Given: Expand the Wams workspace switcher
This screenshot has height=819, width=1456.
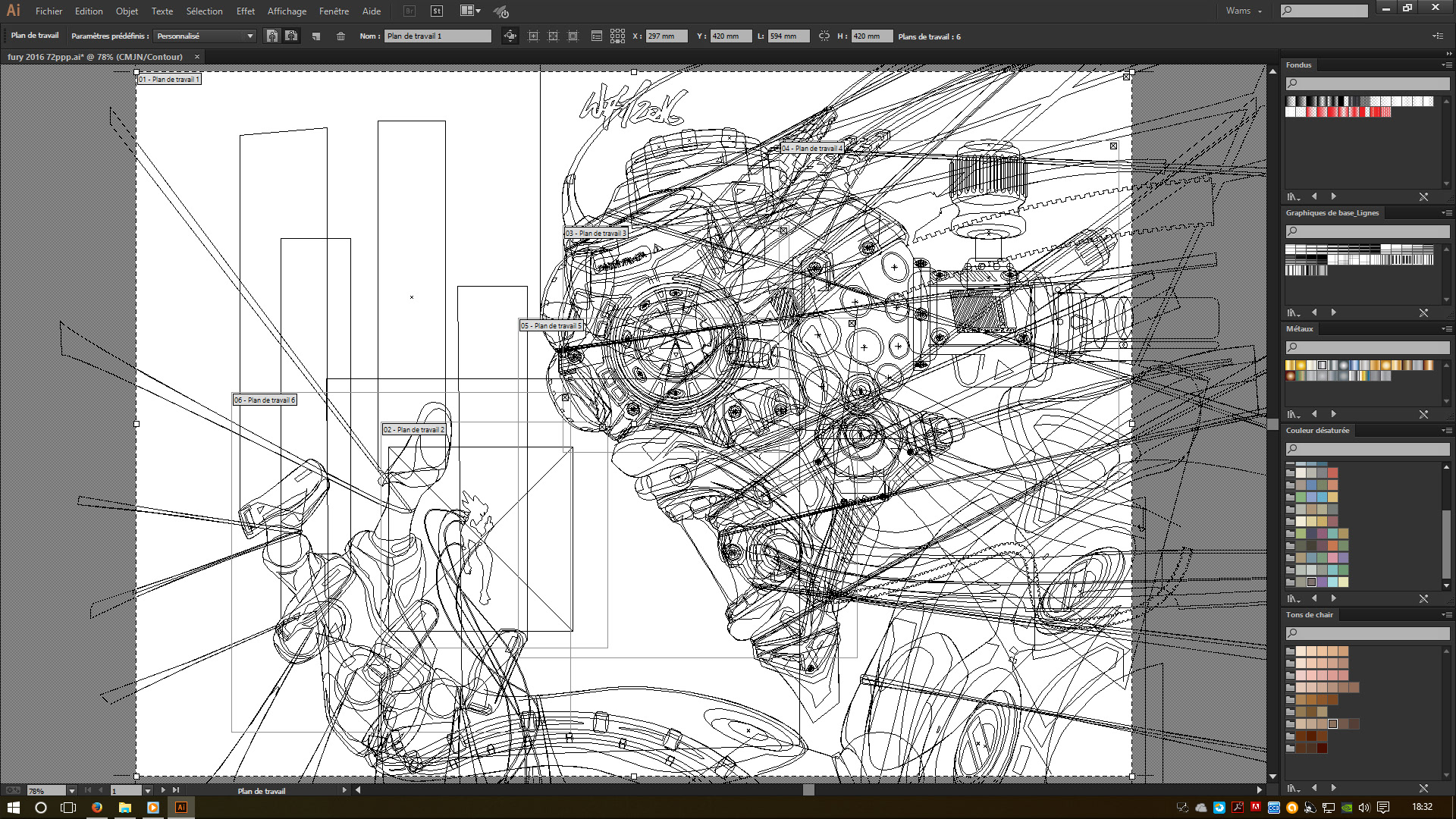Looking at the screenshot, I should click(x=1244, y=11).
